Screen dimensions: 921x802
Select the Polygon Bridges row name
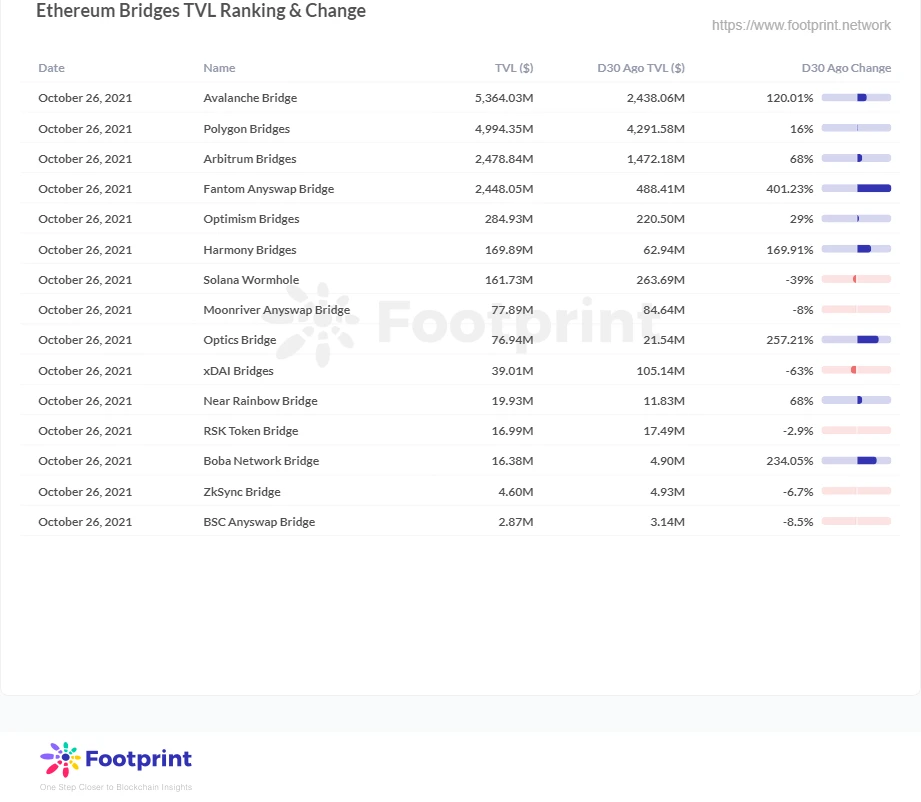(x=247, y=129)
